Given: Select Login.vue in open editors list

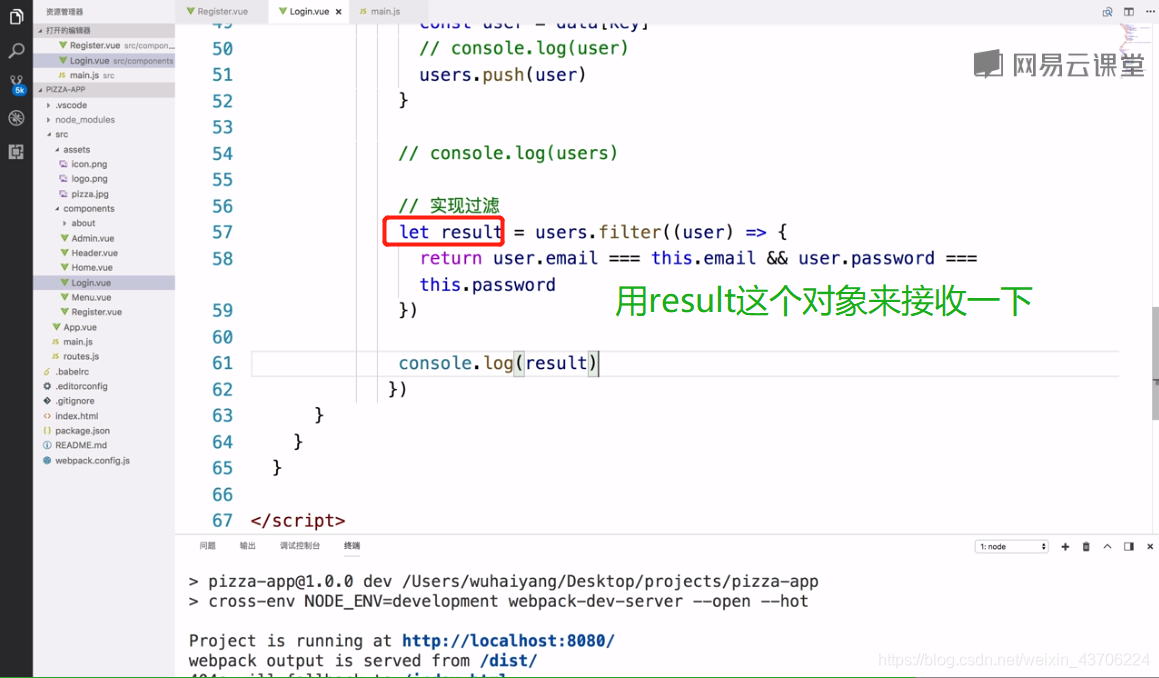Looking at the screenshot, I should tap(103, 61).
